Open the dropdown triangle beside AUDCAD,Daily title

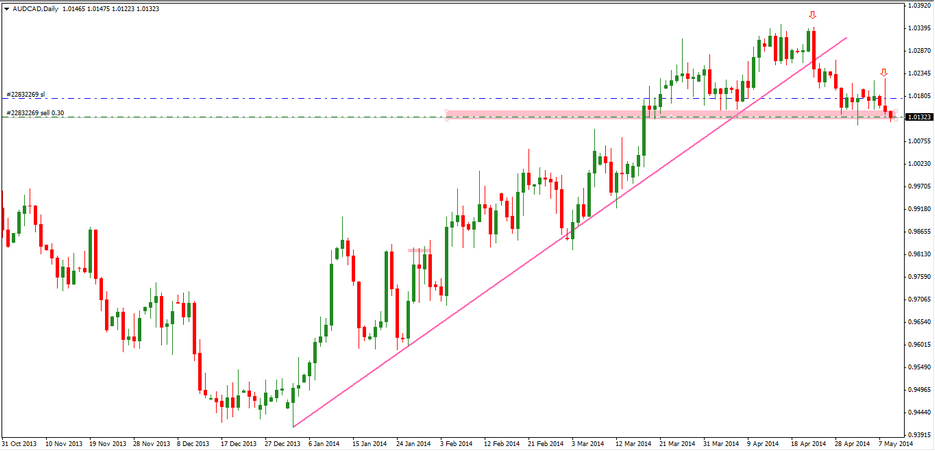[x=8, y=8]
